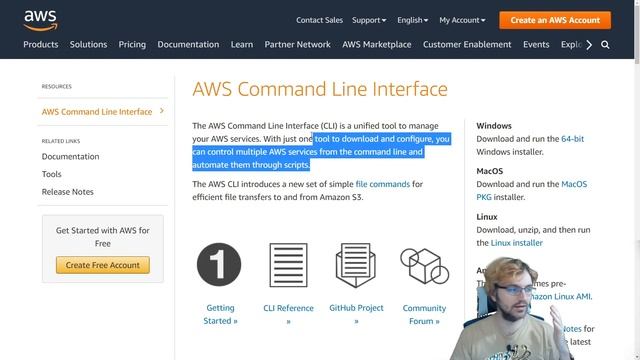Open the Getting Started text link
The width and height of the screenshot is (640, 360).
(220, 314)
